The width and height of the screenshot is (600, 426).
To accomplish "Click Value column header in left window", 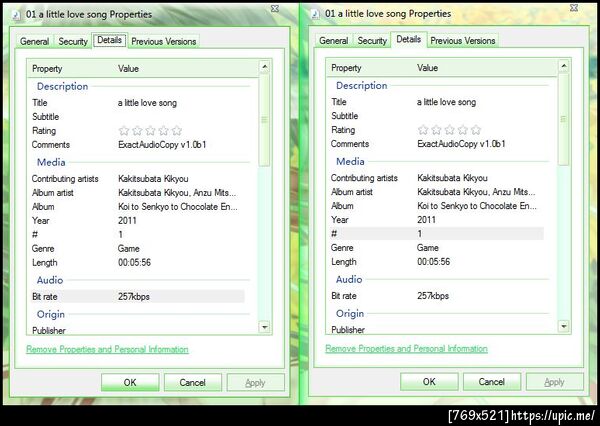I will tap(128, 69).
